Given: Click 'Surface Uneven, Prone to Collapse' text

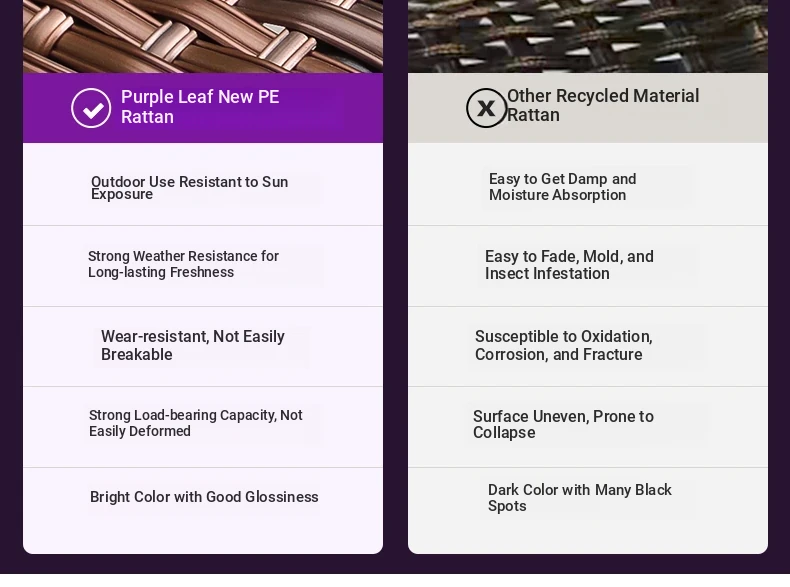Looking at the screenshot, I should (x=563, y=424).
